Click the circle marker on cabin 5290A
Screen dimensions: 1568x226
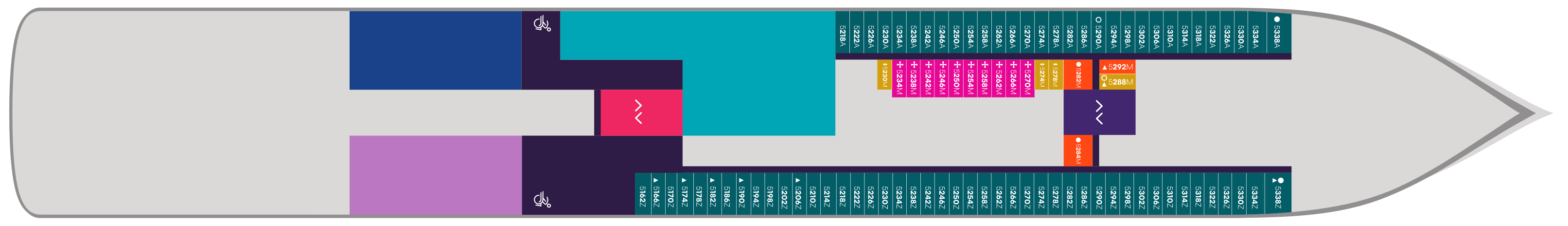point(1098,19)
